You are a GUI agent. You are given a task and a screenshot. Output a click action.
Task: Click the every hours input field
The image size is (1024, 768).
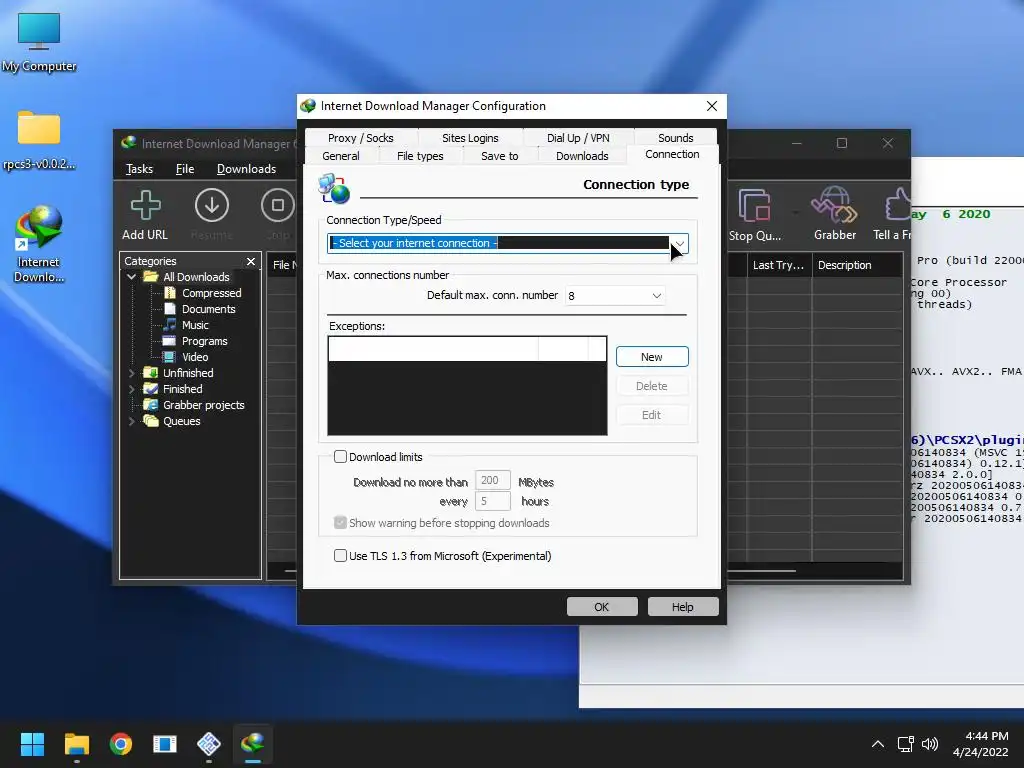tap(492, 502)
